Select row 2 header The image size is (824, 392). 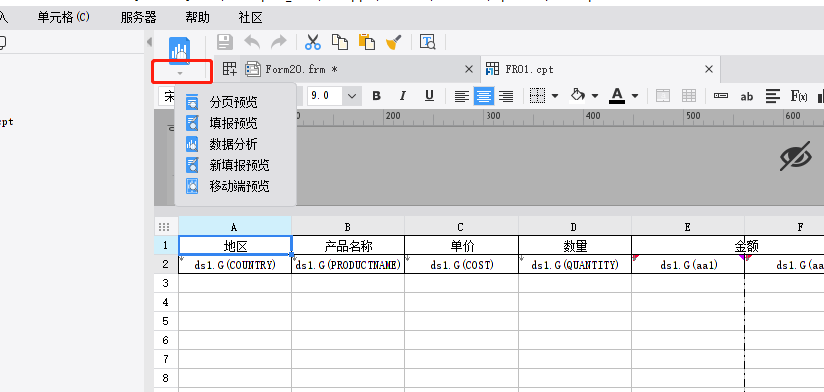coord(166,264)
